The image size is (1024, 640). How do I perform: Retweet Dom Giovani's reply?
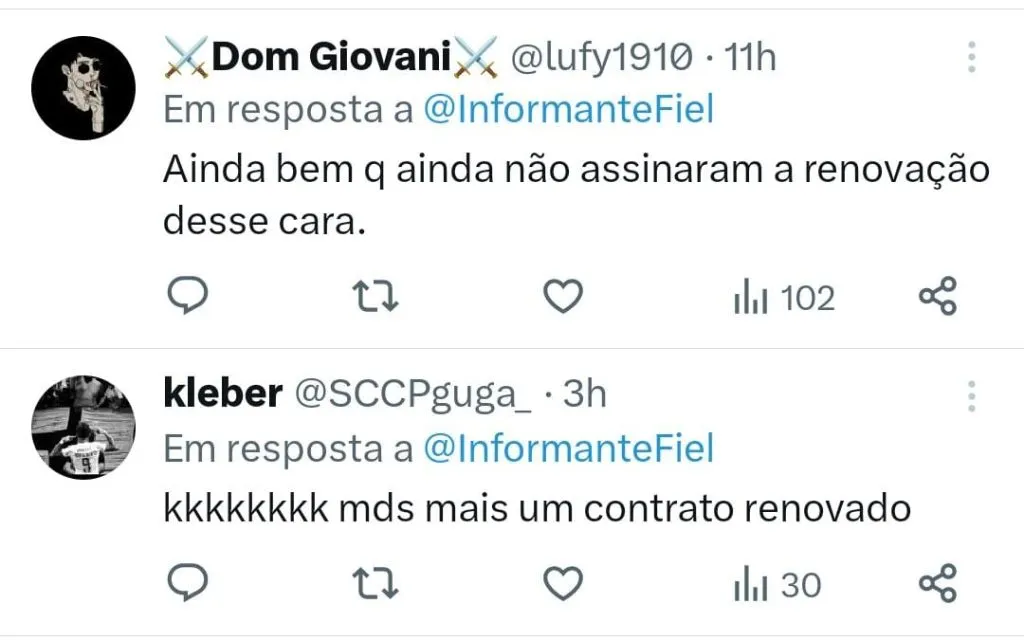click(378, 297)
